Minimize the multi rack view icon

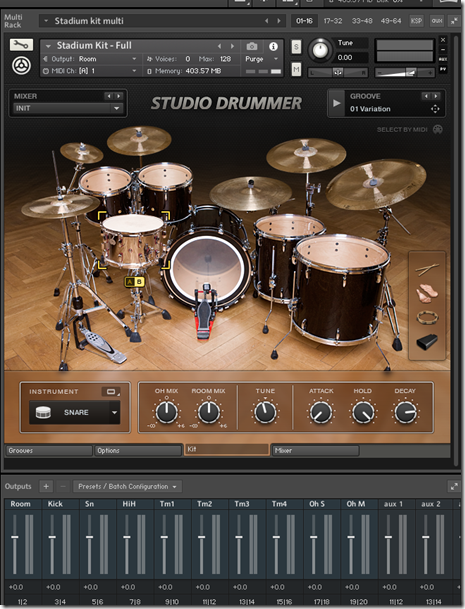(x=454, y=21)
